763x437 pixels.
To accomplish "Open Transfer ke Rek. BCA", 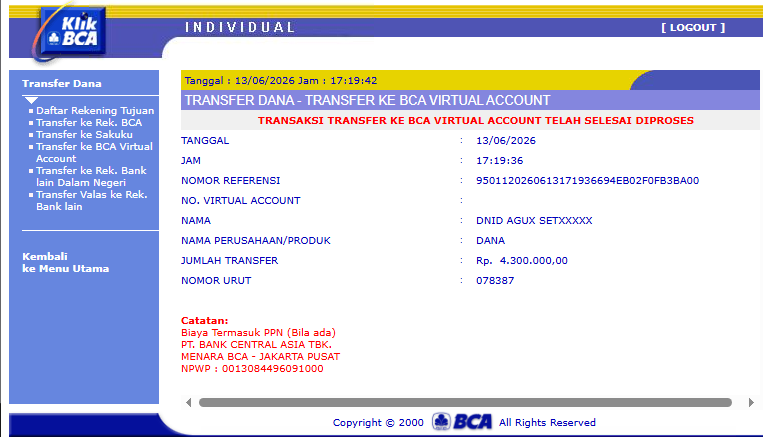I will [x=89, y=123].
